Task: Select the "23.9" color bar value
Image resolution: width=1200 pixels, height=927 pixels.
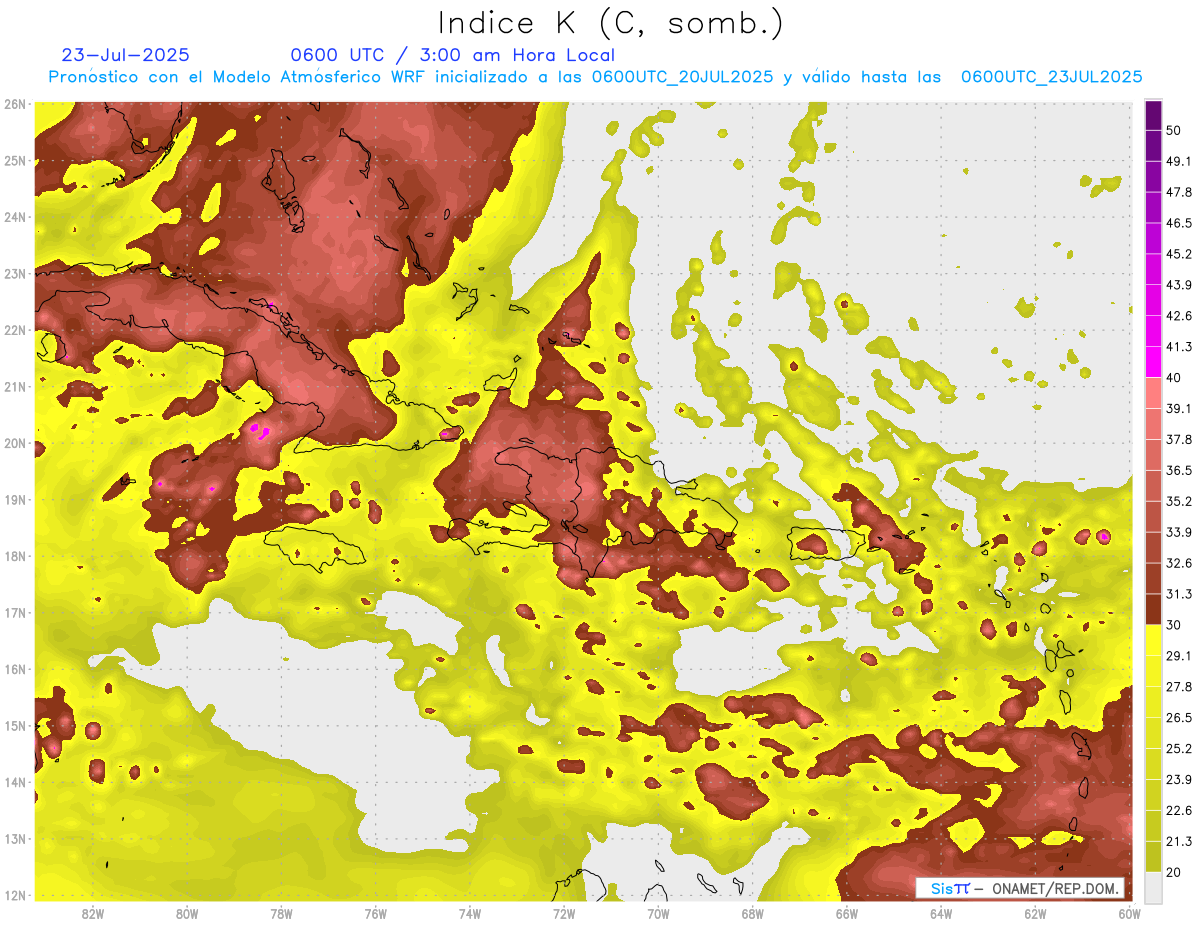Action: [x=1179, y=779]
